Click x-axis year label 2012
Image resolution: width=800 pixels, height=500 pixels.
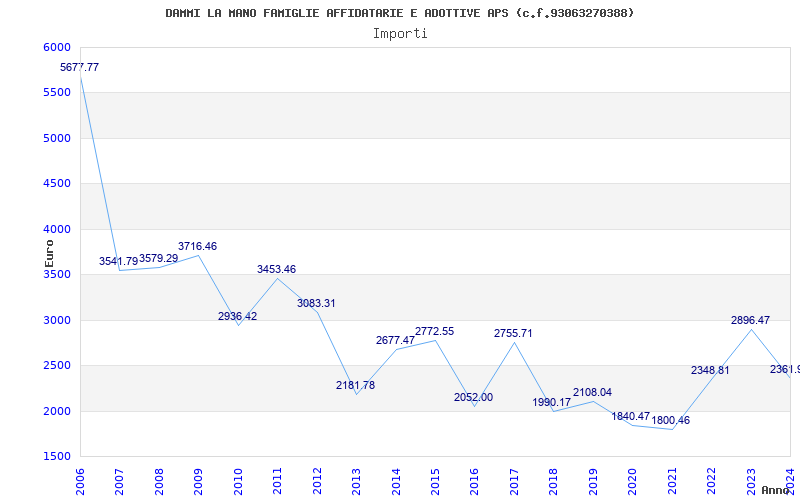(x=317, y=481)
